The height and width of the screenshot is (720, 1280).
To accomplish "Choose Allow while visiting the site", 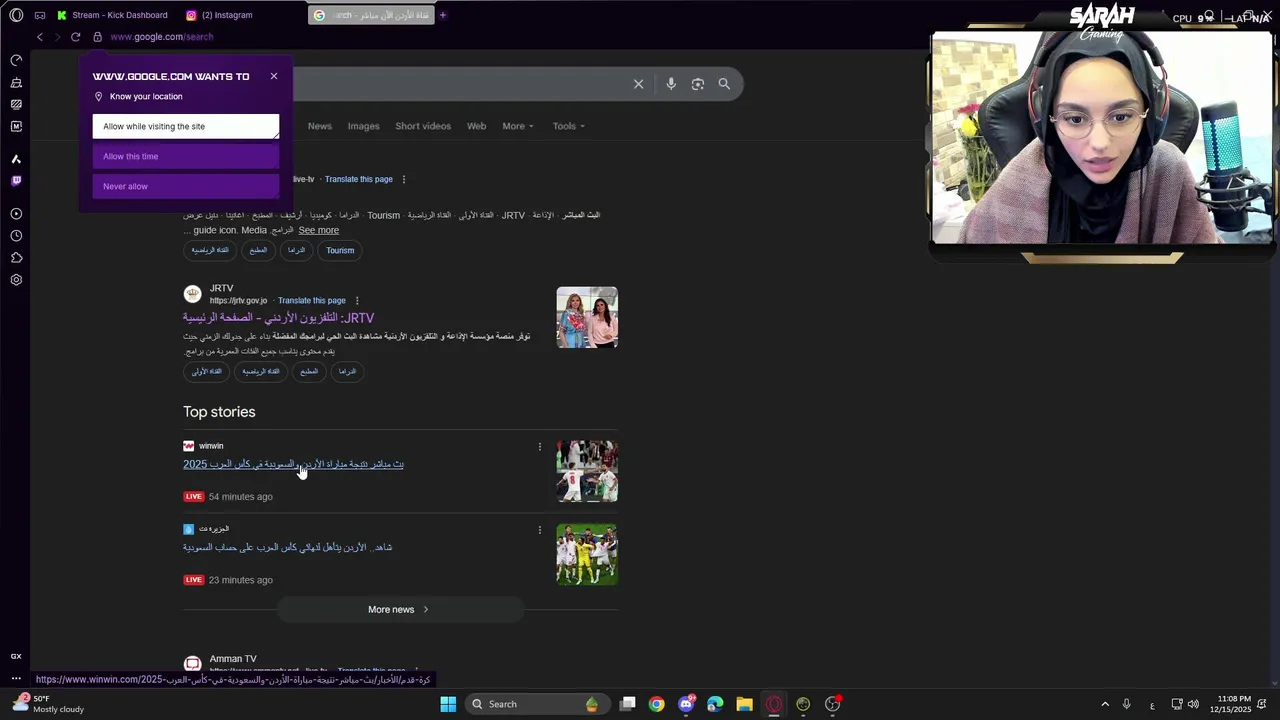I will tap(186, 126).
